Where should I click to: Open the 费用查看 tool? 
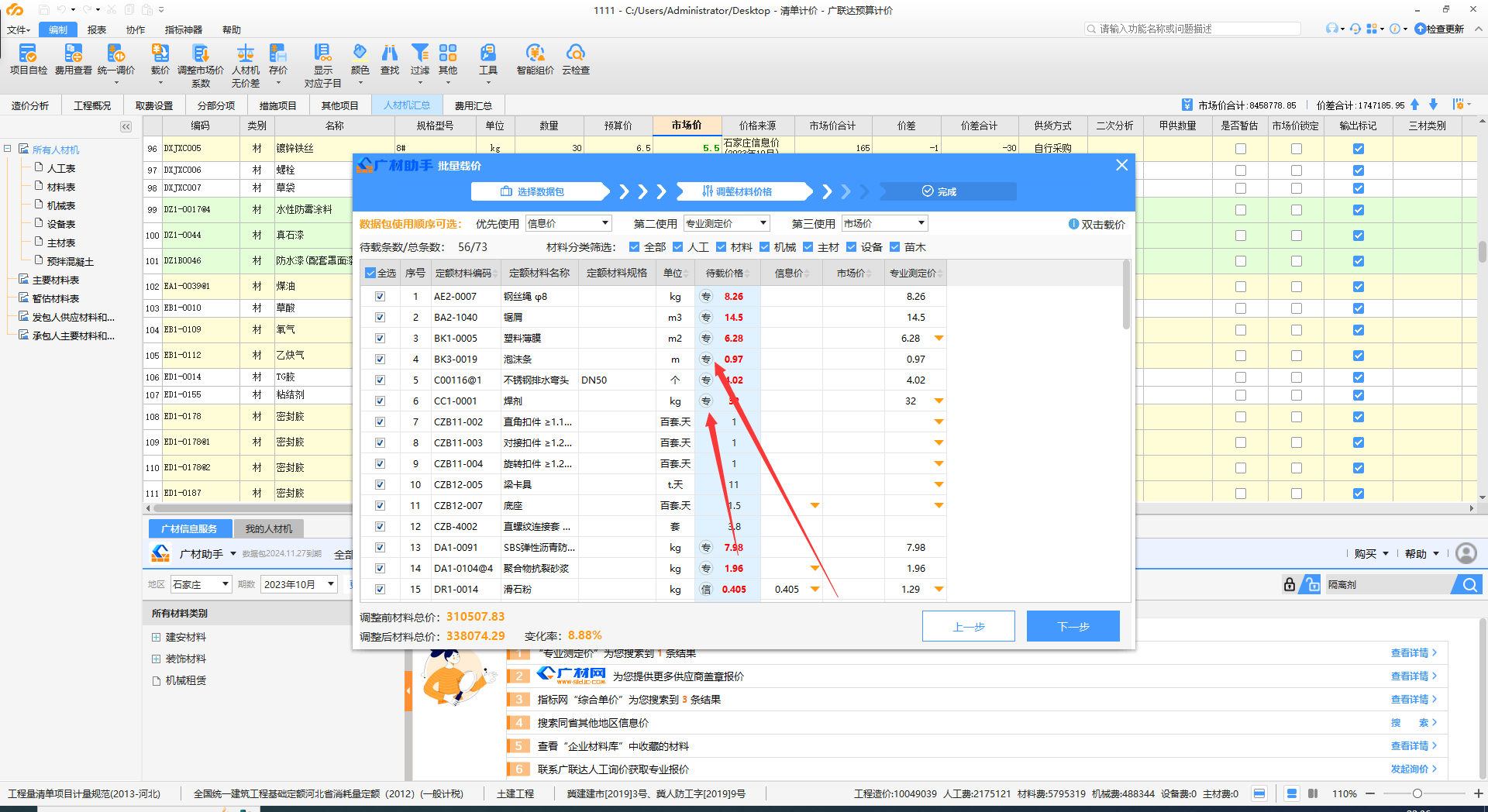point(73,59)
